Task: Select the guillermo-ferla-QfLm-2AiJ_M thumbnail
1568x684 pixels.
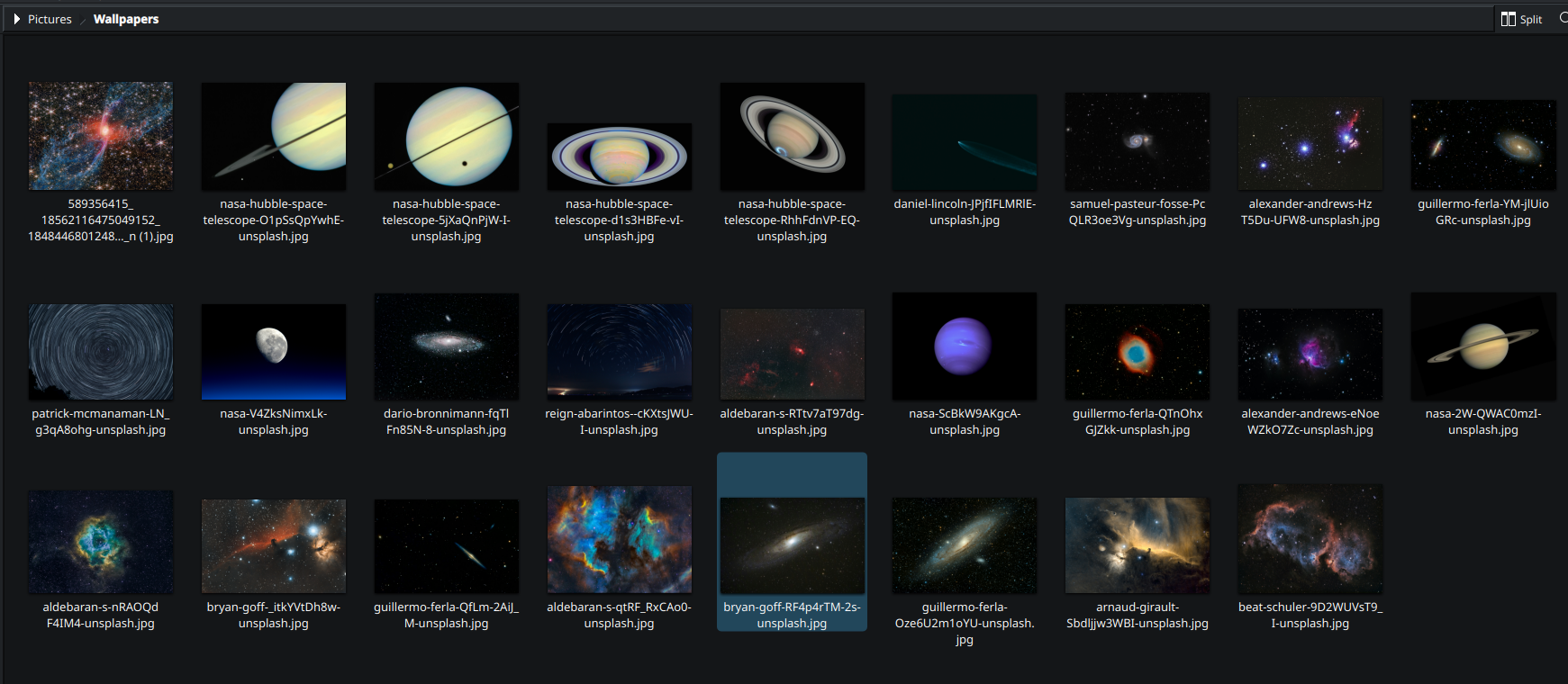Action: [x=447, y=546]
